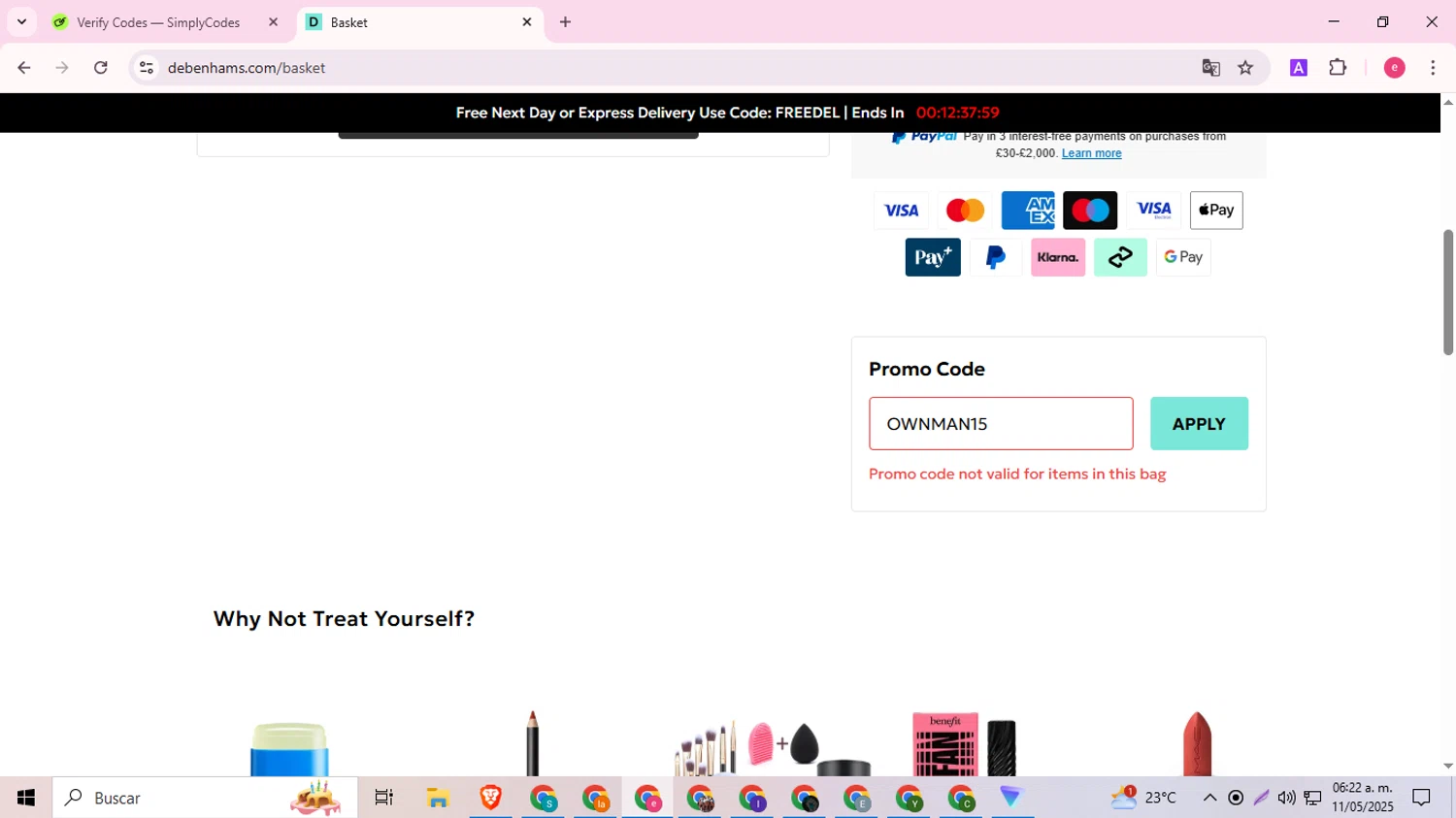Screen dimensions: 1456x818
Task: Click the first Visa payment icon
Action: 901,210
